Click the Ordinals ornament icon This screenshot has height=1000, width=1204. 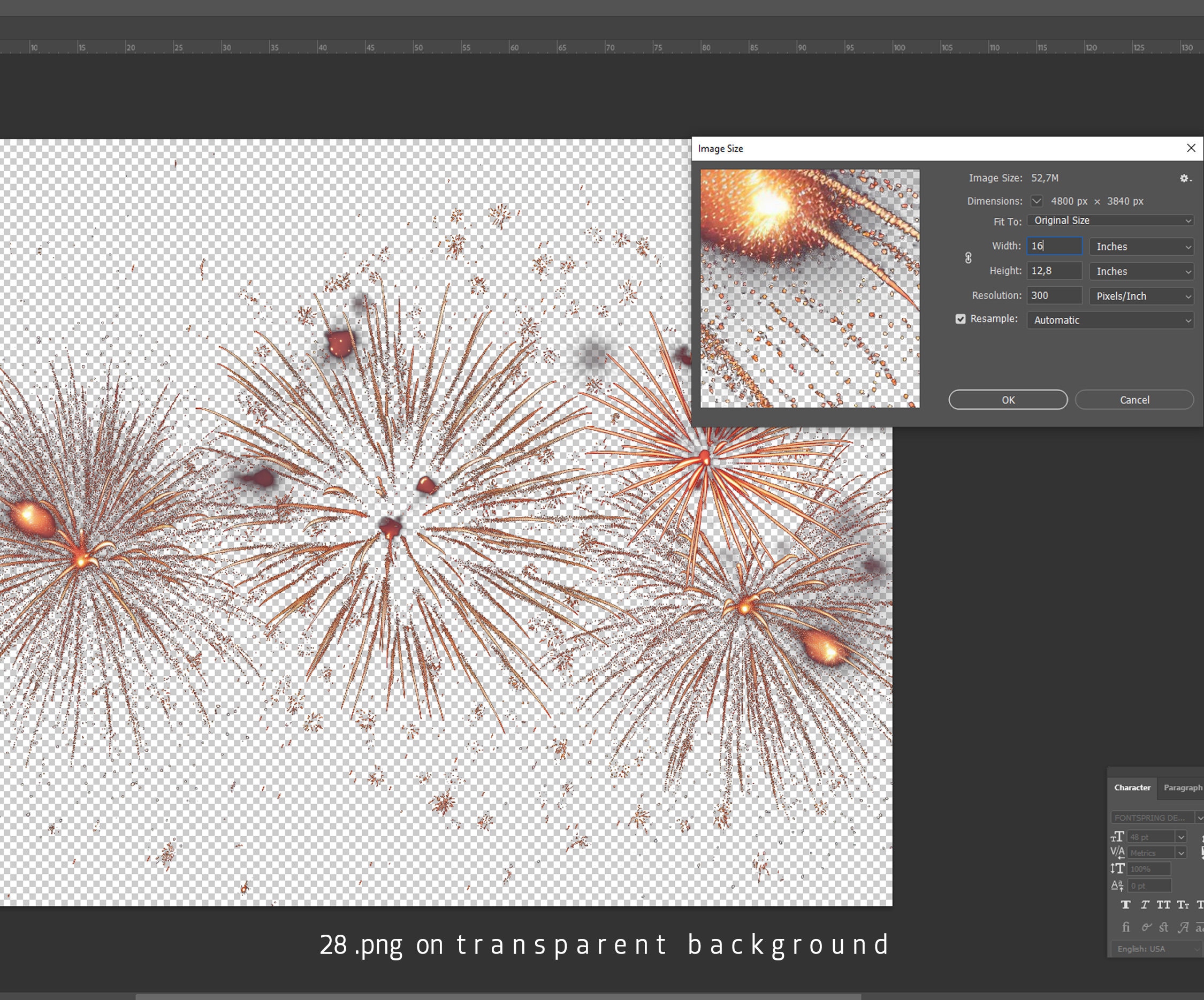pos(1201,927)
